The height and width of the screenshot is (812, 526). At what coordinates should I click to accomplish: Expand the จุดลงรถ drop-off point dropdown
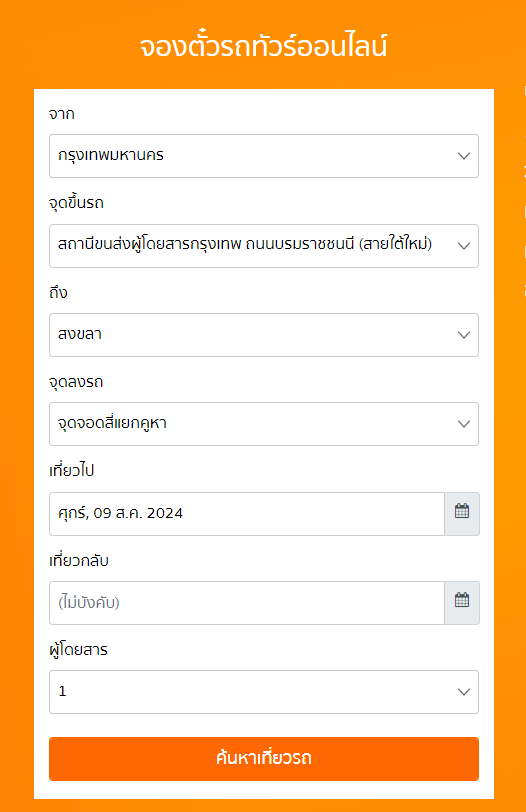point(264,424)
